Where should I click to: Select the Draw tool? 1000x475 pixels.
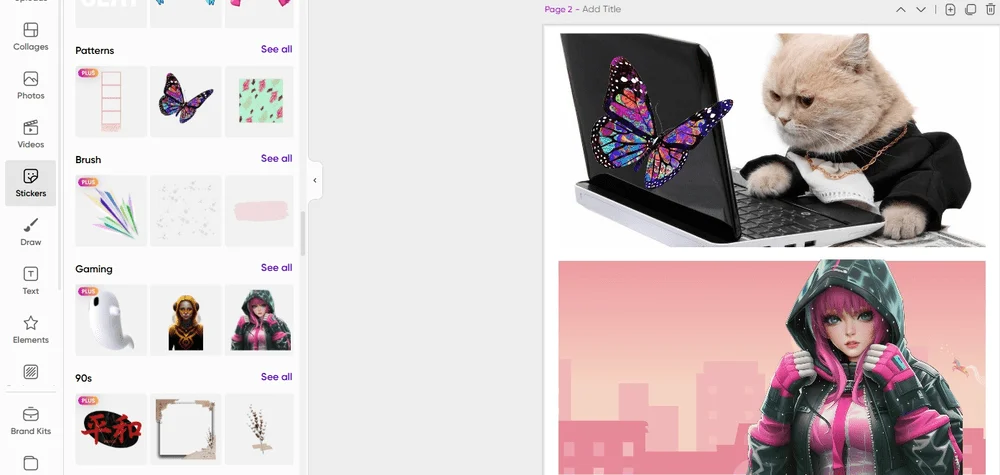tap(31, 232)
